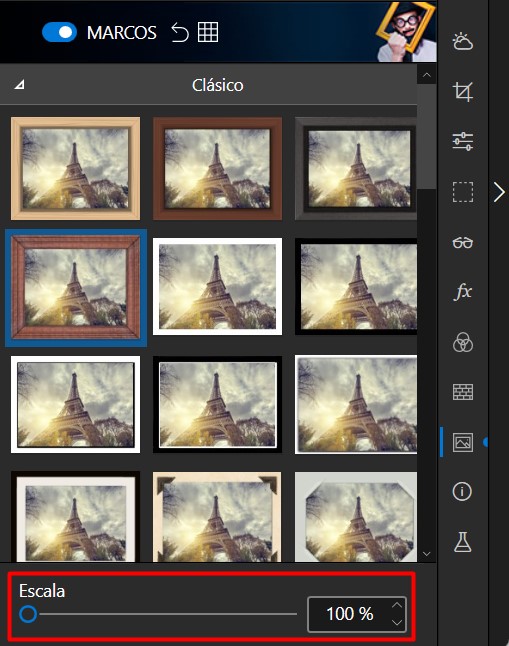This screenshot has height=646, width=509.
Task: Pick the cream mat with black edge frame
Action: [x=75, y=517]
